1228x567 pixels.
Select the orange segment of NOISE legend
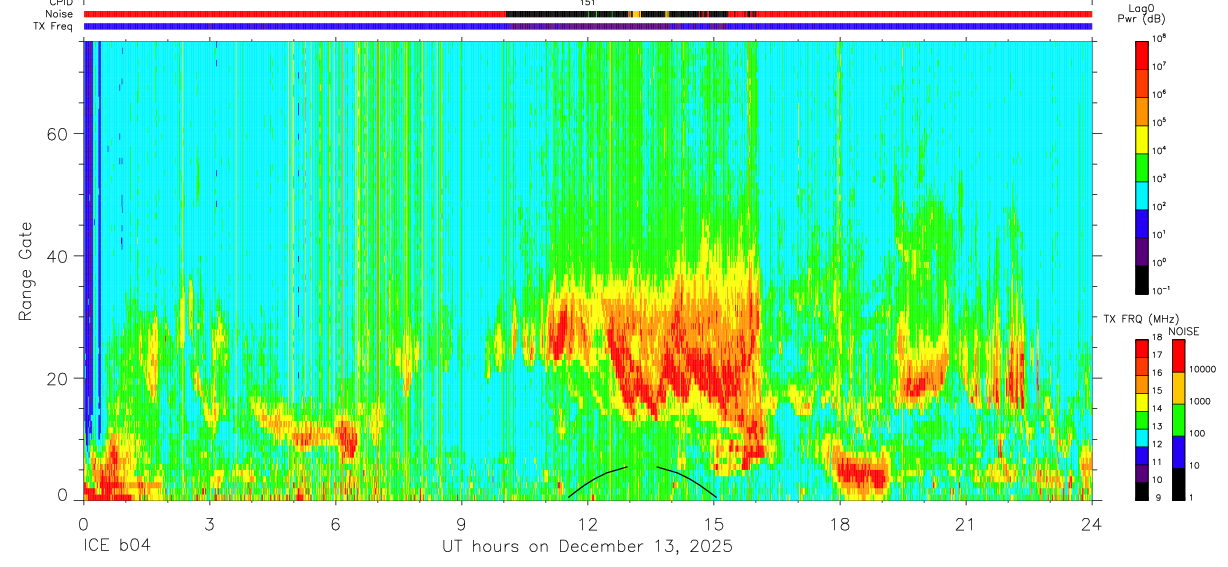[x=1177, y=388]
